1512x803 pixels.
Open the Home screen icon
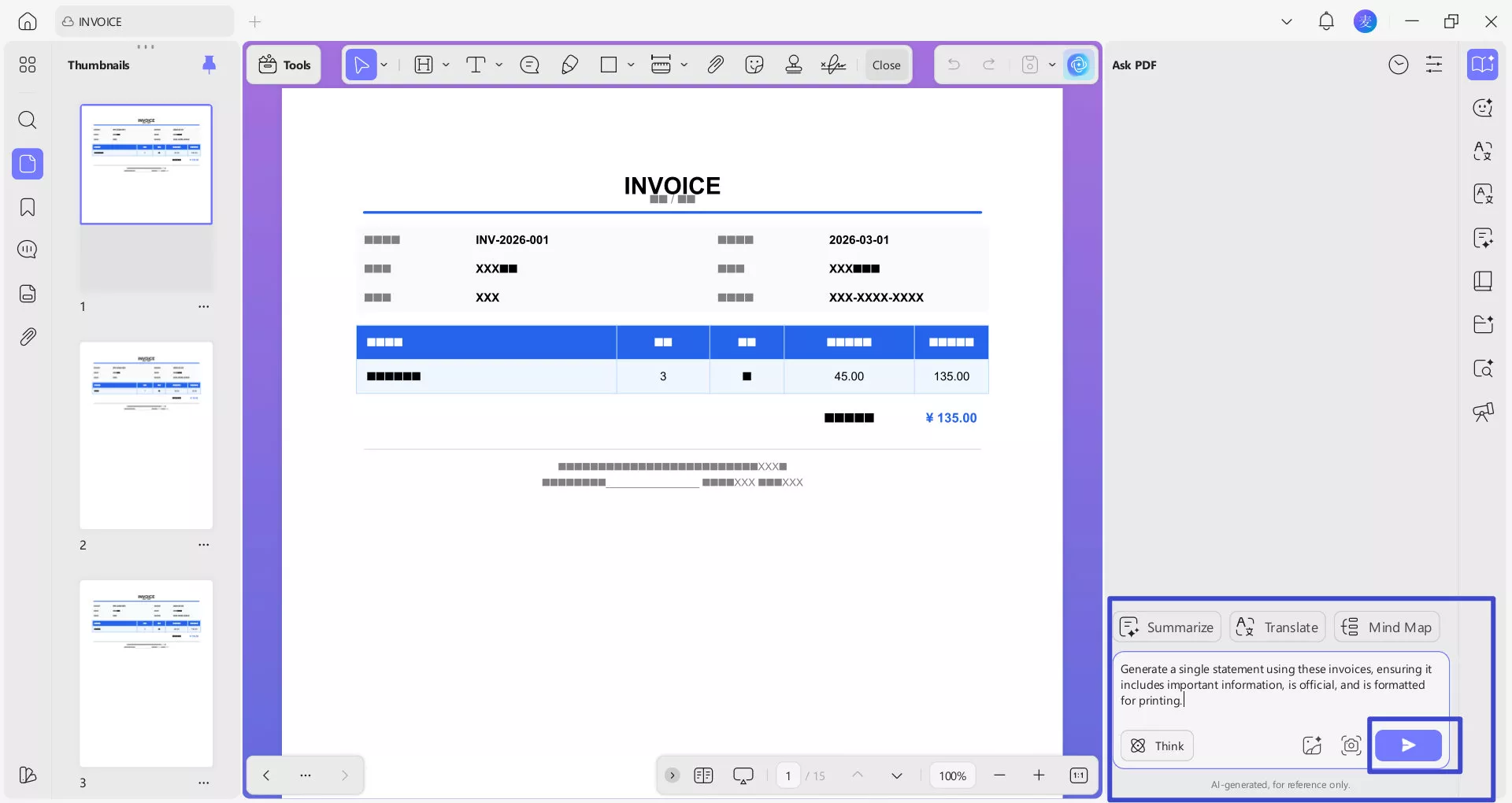(28, 21)
